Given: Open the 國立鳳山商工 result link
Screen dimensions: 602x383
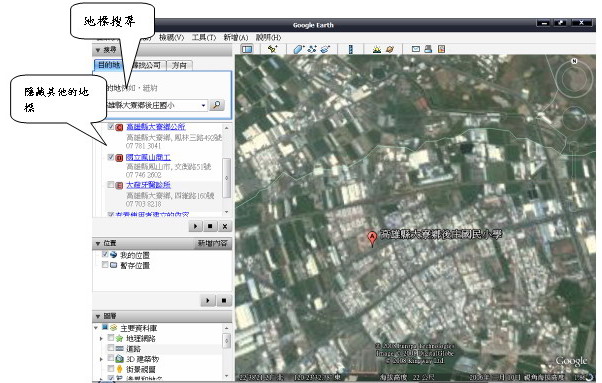Looking at the screenshot, I should point(148,157).
